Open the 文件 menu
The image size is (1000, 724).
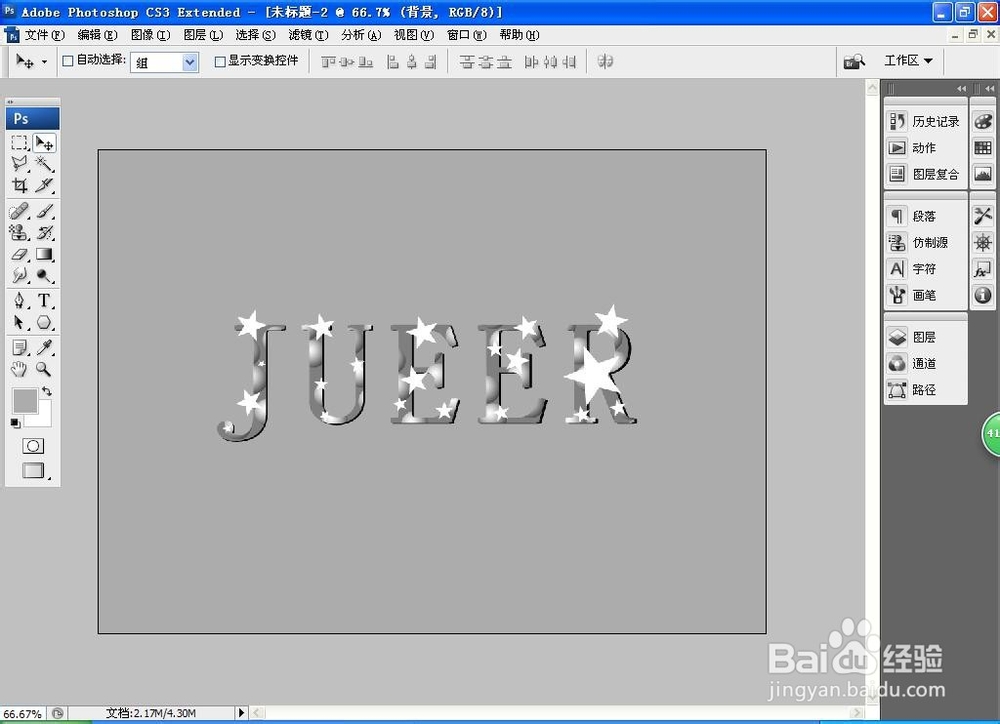[x=45, y=35]
